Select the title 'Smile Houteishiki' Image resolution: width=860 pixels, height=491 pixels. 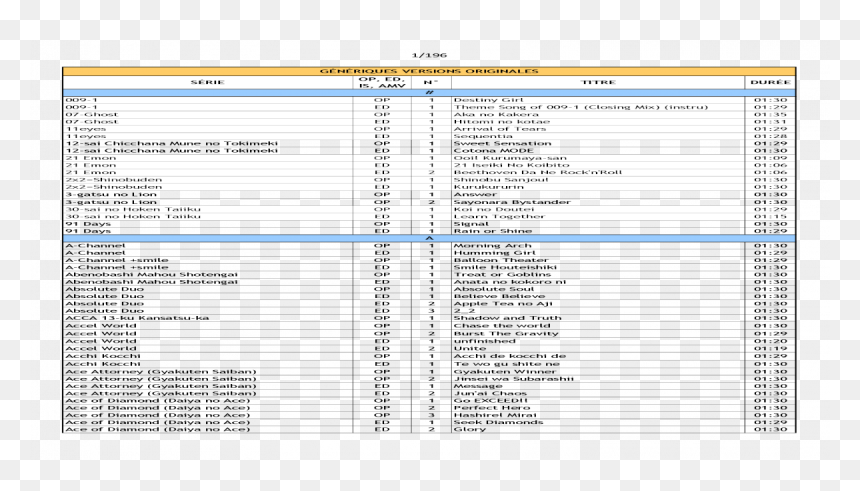[505, 267]
